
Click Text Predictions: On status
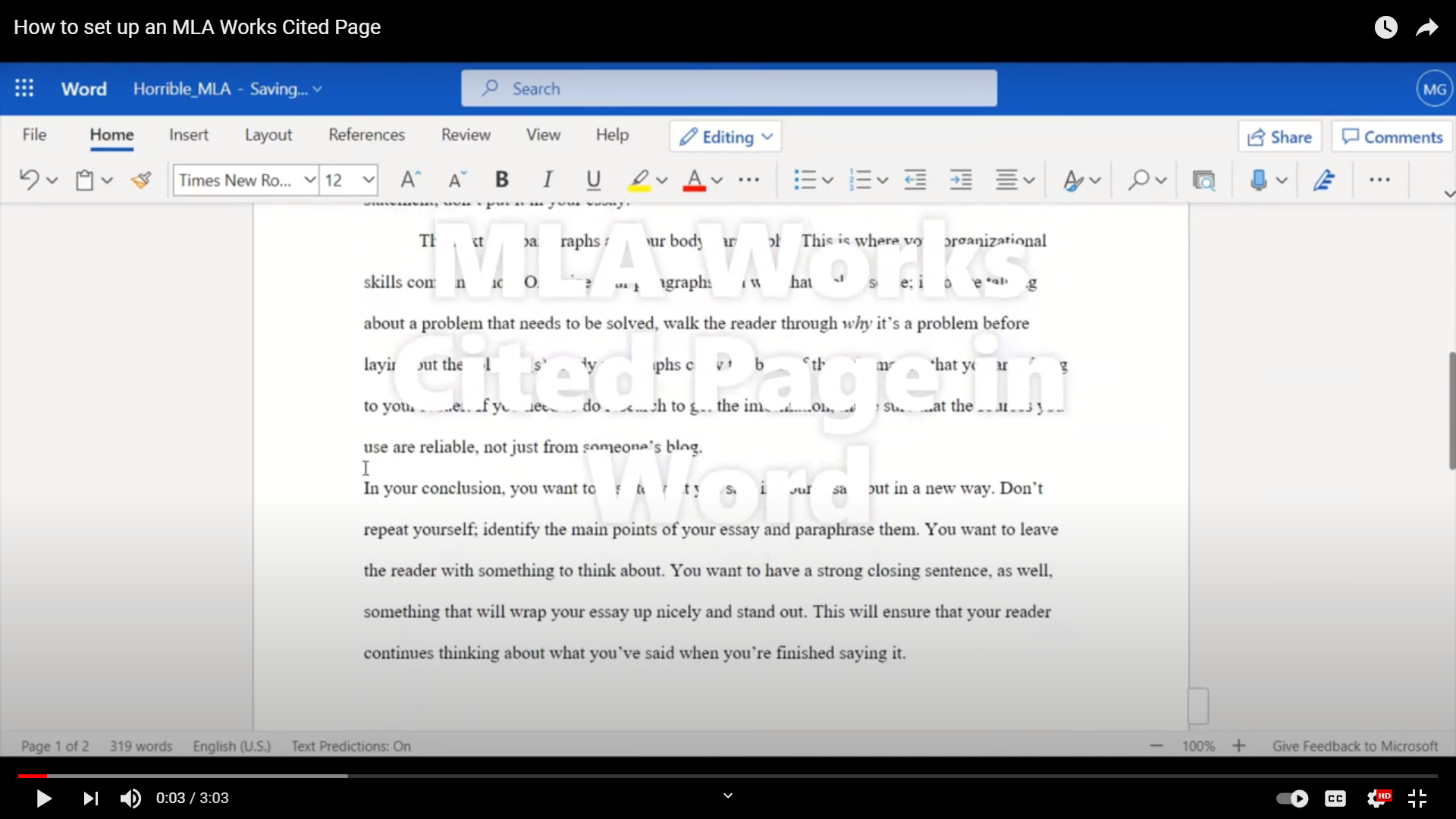pos(351,746)
